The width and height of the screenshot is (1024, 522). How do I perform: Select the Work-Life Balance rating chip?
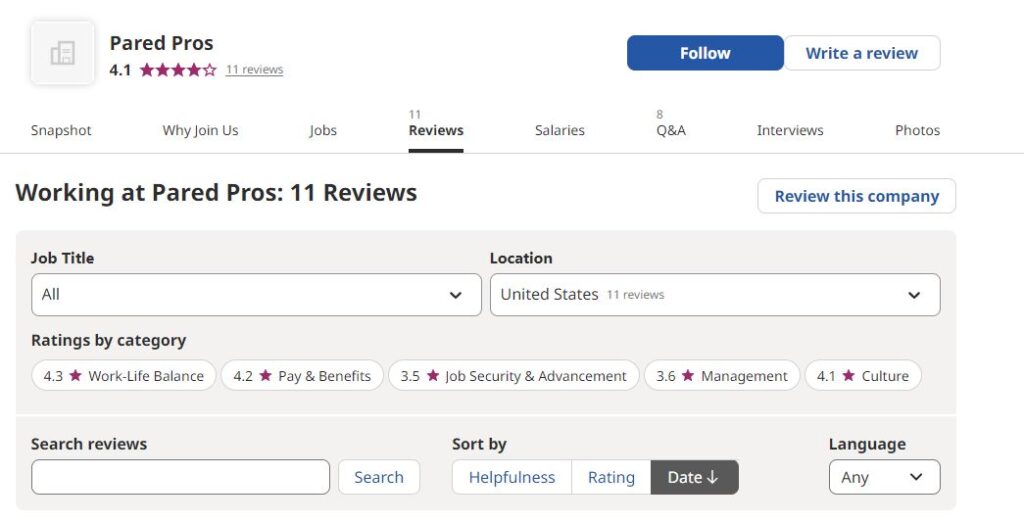coord(123,376)
